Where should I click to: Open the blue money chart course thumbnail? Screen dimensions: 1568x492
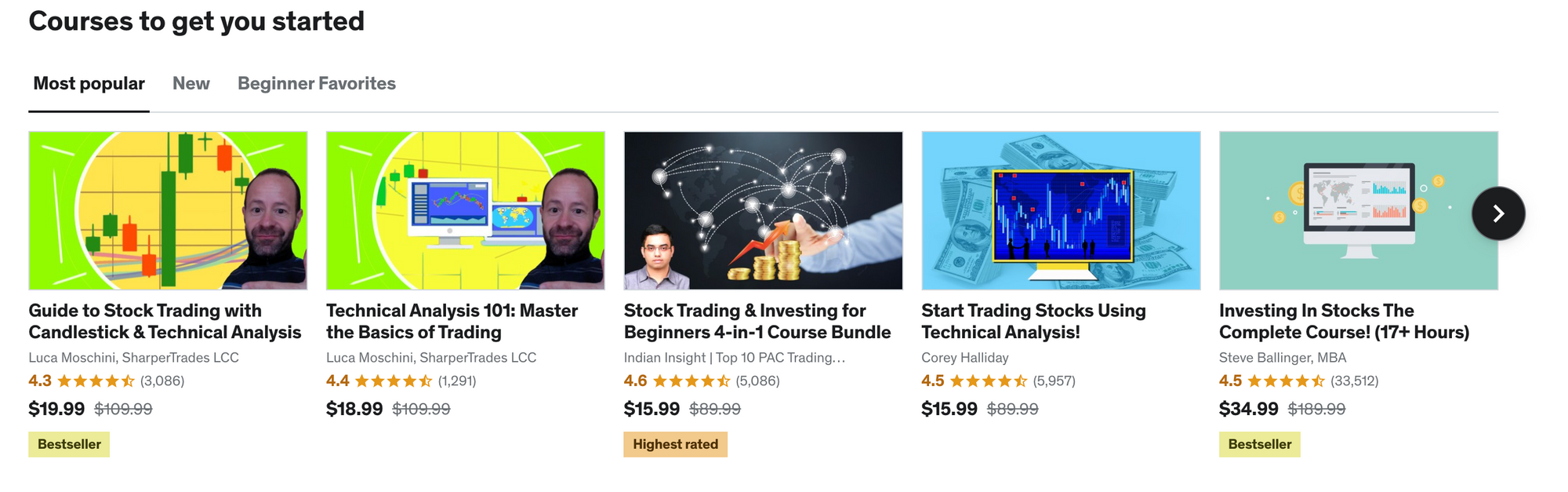pos(1061,210)
